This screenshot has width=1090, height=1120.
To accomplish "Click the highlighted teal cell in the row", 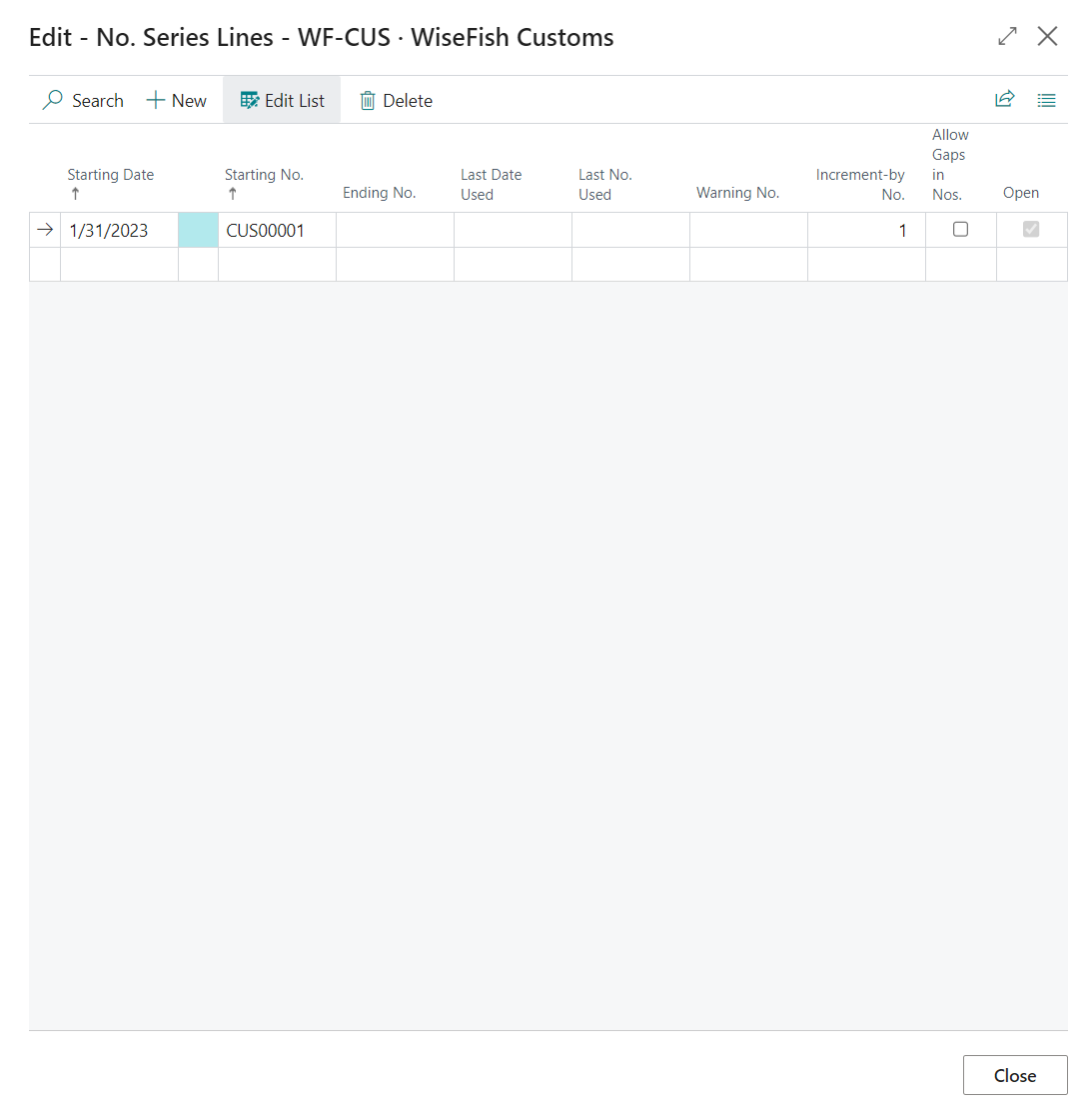I will (x=198, y=230).
